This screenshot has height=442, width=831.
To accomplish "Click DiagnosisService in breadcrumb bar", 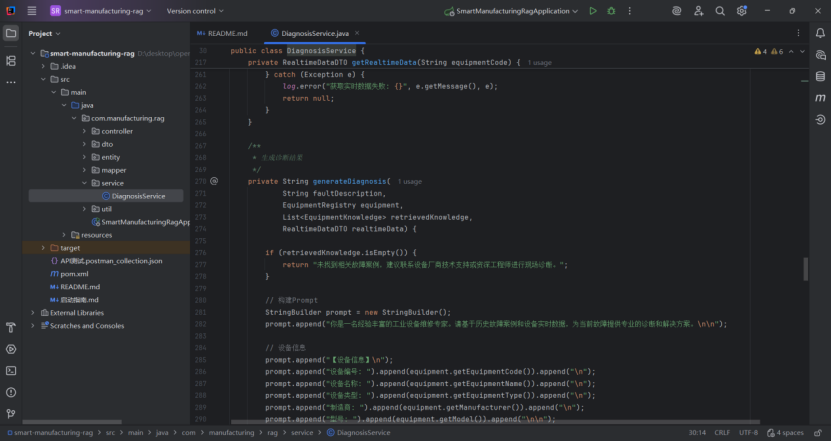I will click(x=359, y=432).
